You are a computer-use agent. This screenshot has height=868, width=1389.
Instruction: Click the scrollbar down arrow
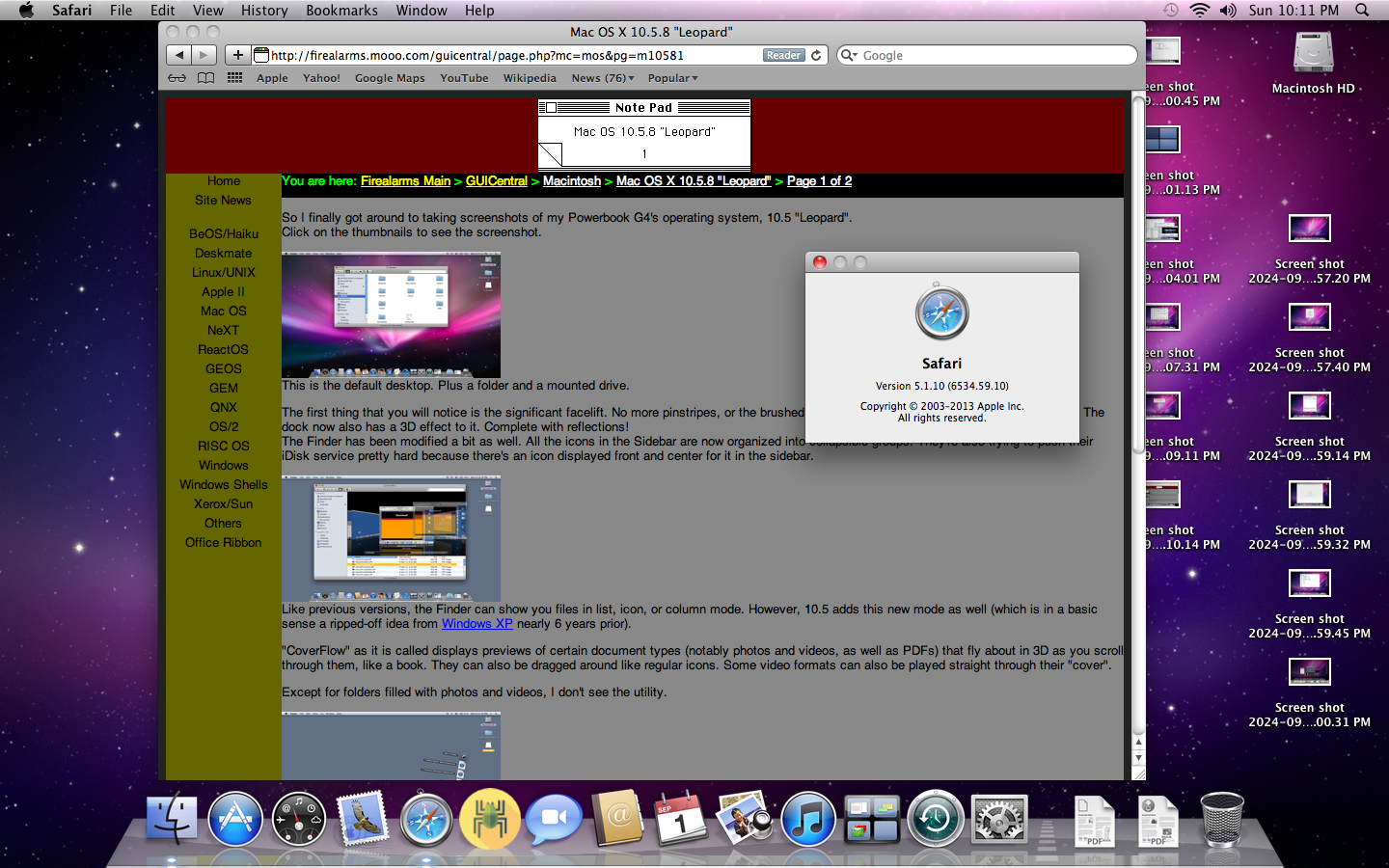1138,758
